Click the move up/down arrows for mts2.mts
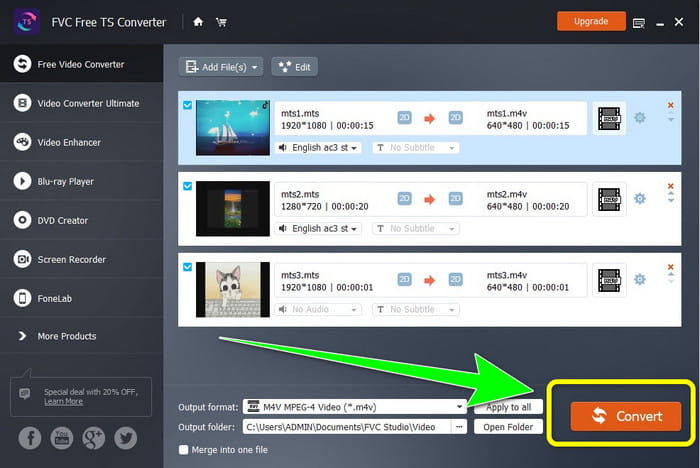The width and height of the screenshot is (700, 468). (671, 197)
